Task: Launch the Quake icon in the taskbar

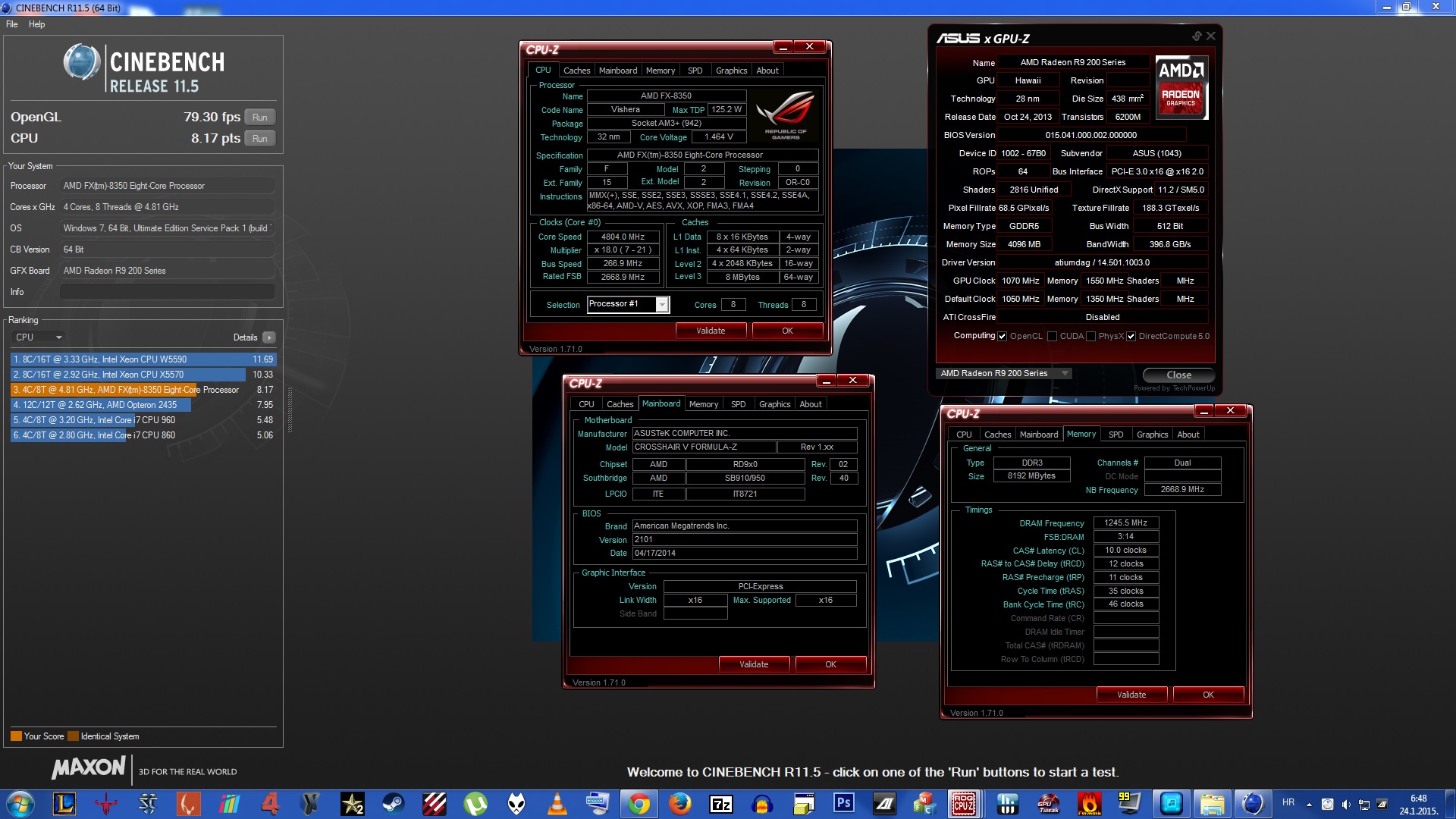Action: pyautogui.click(x=106, y=803)
